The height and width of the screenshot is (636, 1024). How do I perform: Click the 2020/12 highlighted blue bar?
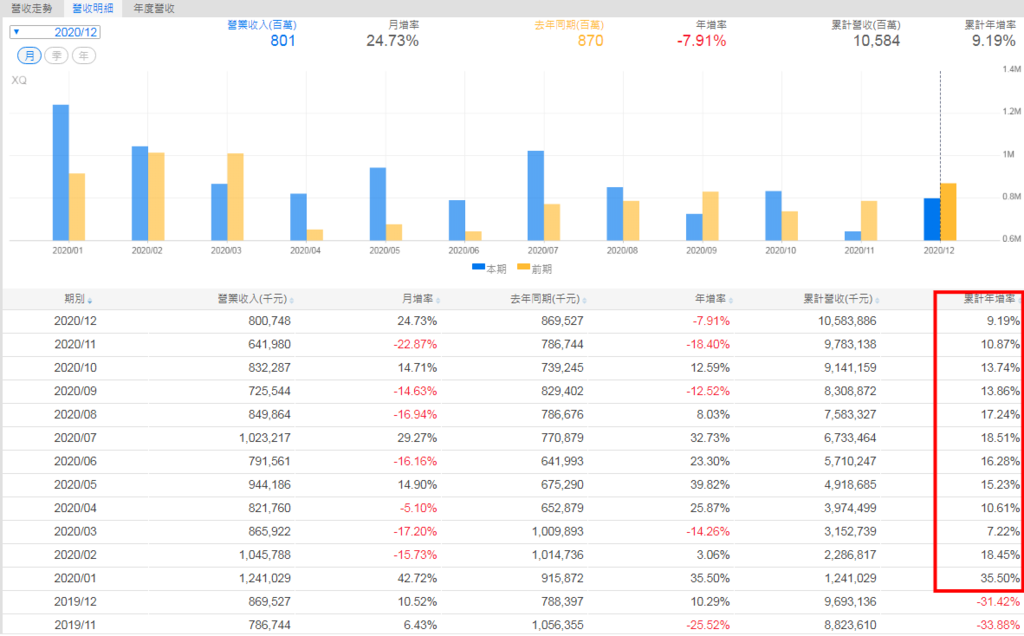tap(932, 219)
